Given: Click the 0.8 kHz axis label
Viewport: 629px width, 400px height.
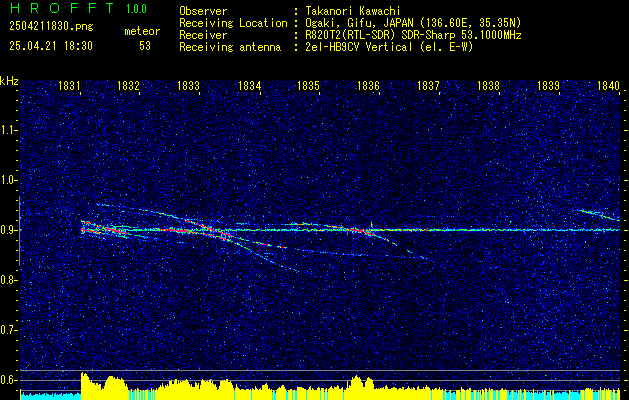Looking at the screenshot, I should click(7, 280).
